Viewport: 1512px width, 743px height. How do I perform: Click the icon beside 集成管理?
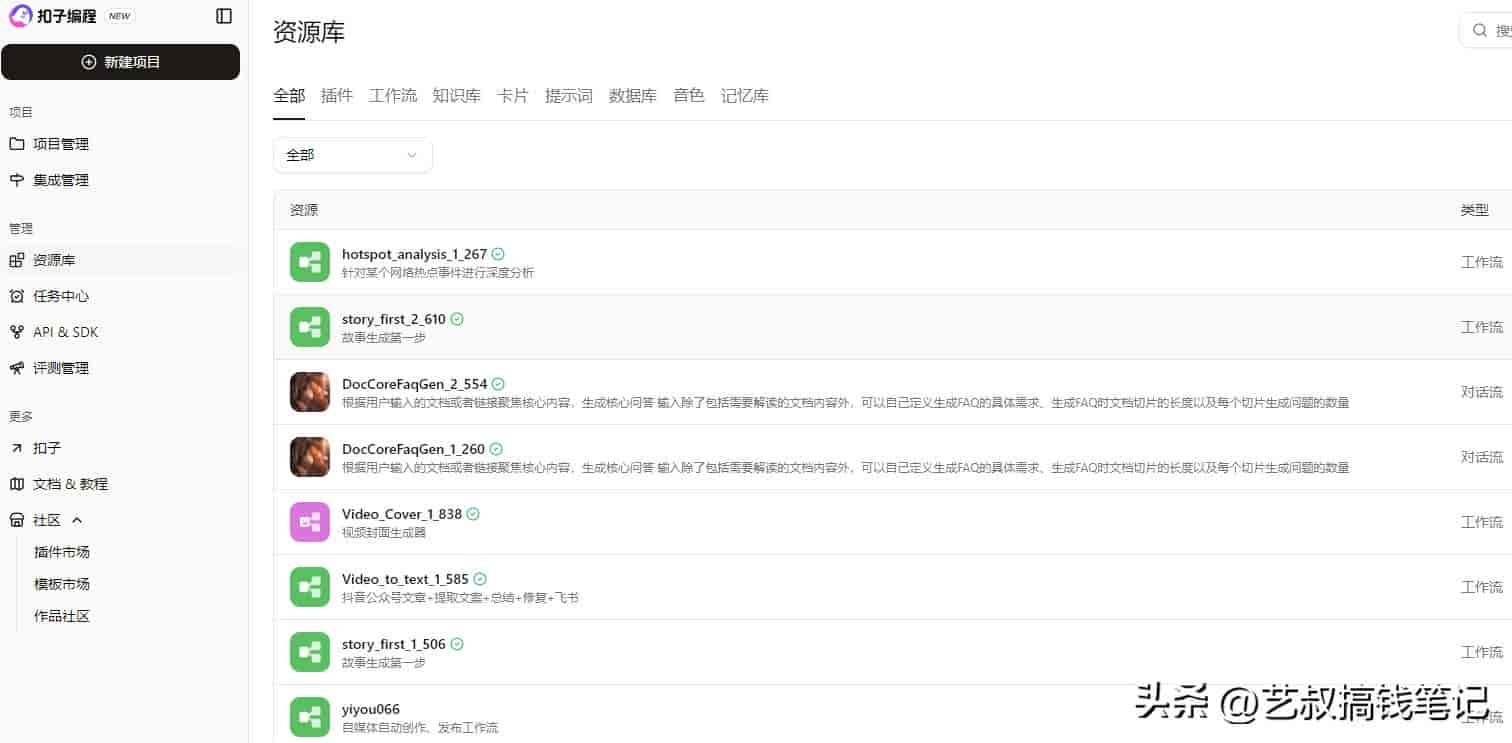point(17,180)
